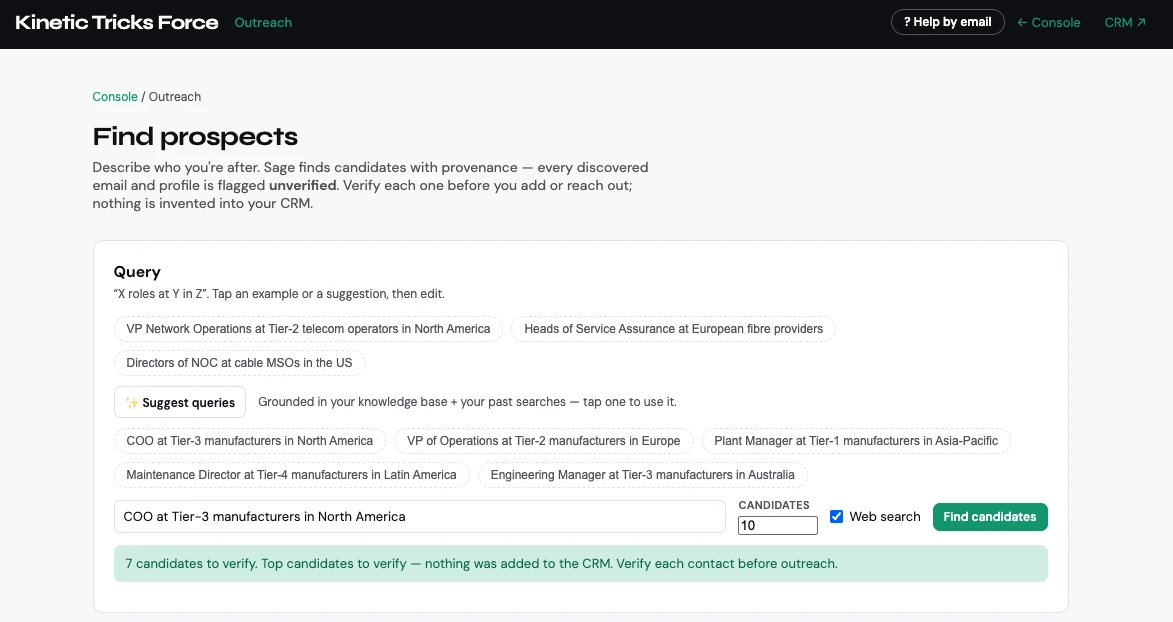Click the CANDIDATES label

pos(774,505)
